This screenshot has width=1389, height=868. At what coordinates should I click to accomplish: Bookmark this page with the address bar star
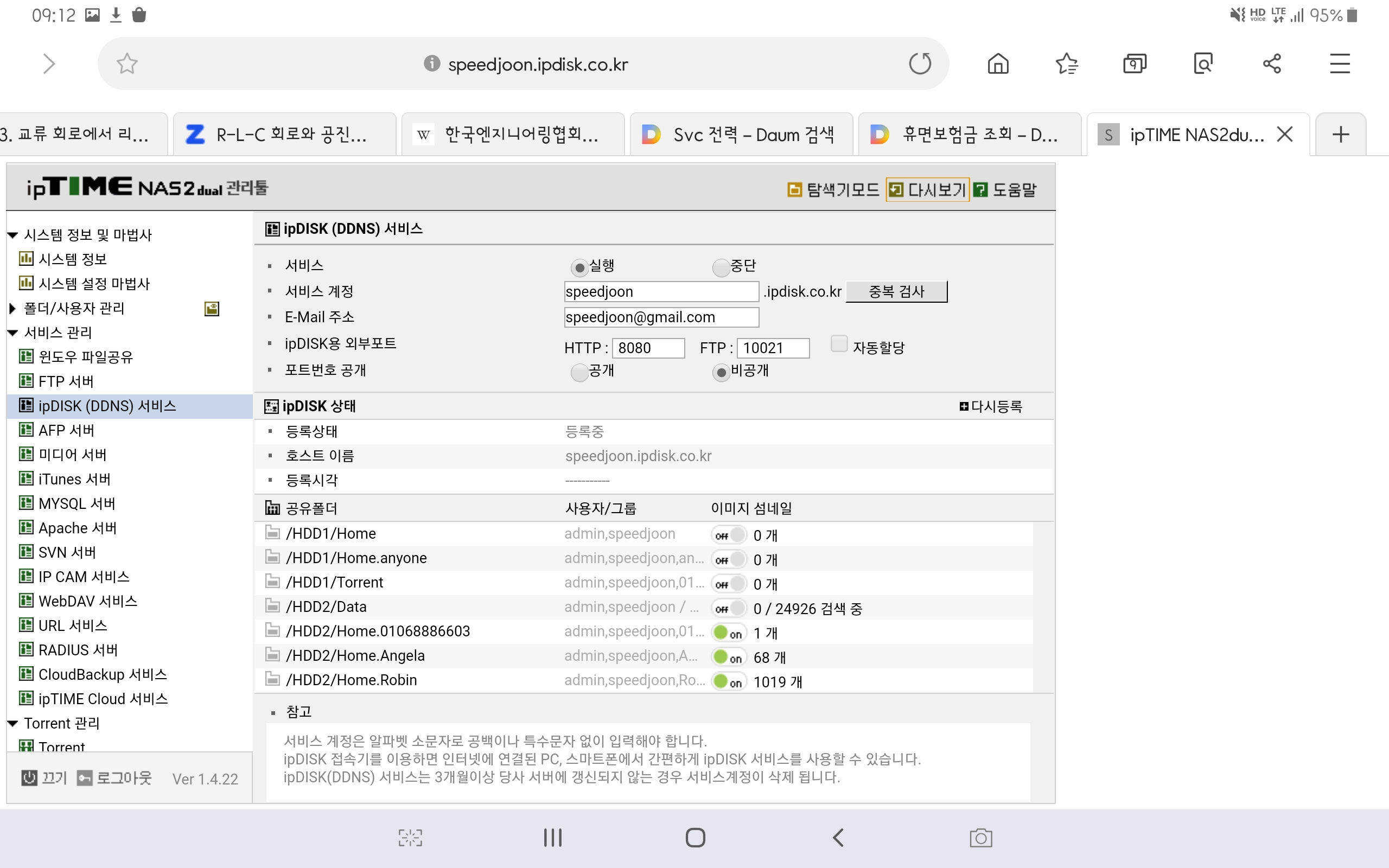click(x=127, y=63)
